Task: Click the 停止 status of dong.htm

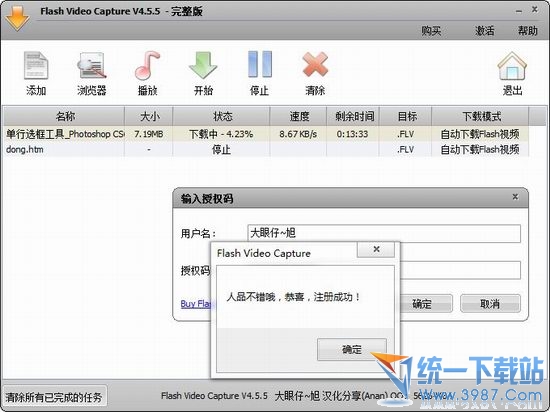Action: pyautogui.click(x=221, y=150)
